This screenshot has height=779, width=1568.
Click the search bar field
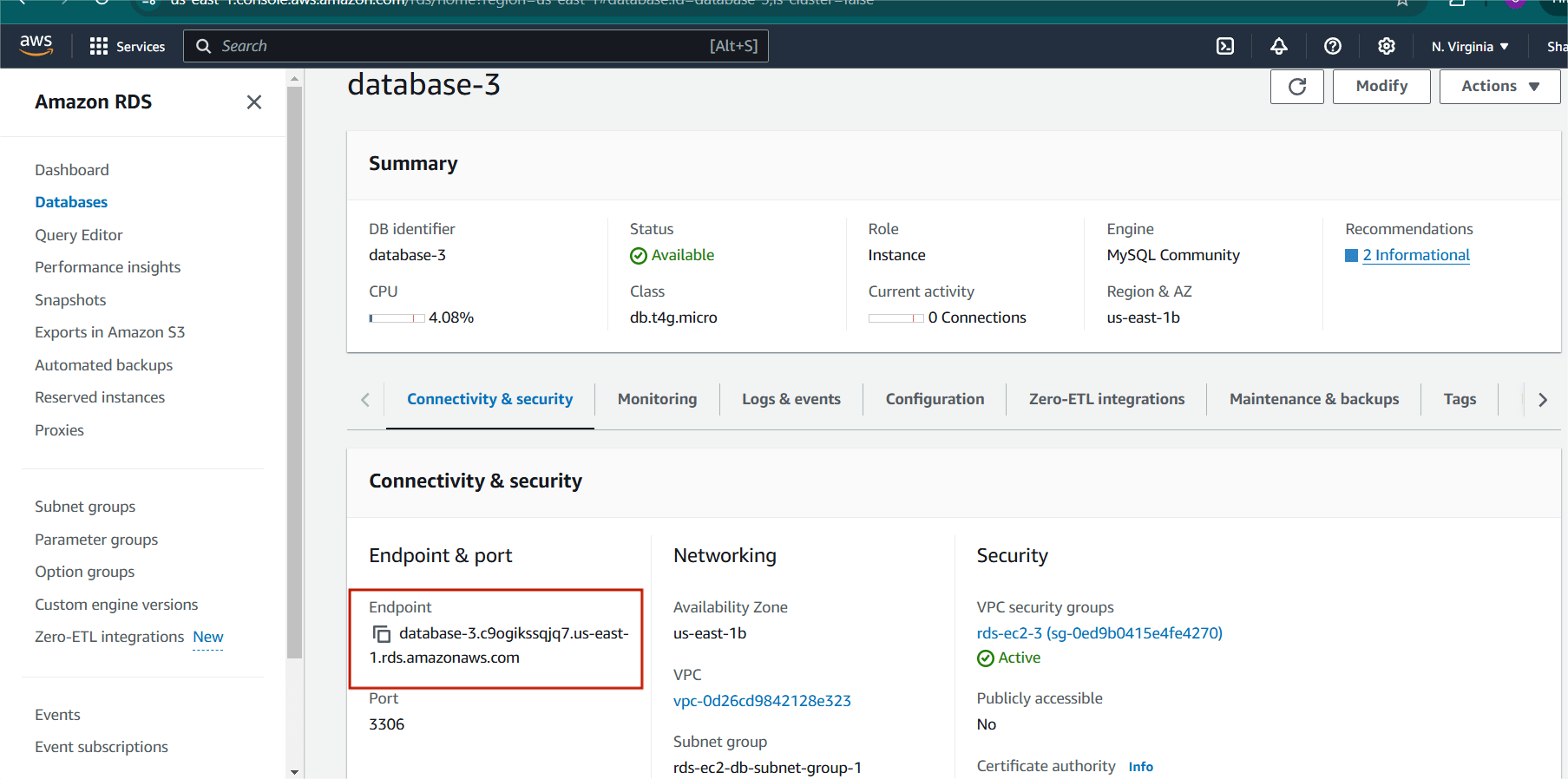476,46
